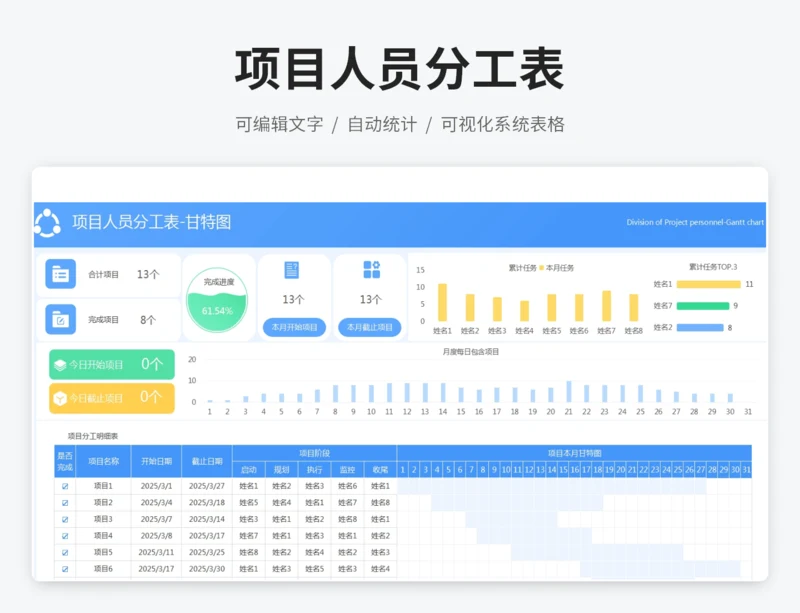800x613 pixels.
Task: Click the cube icon in 今日截止项目
Action: pos(60,398)
